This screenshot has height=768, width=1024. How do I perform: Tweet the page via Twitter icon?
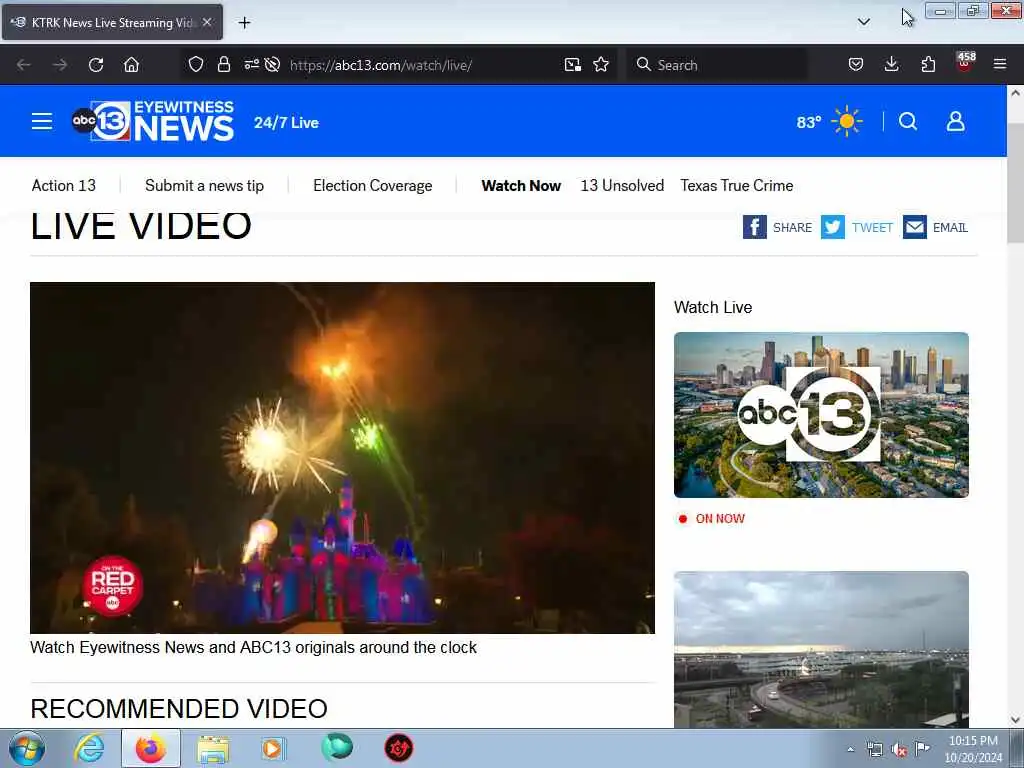[833, 227]
